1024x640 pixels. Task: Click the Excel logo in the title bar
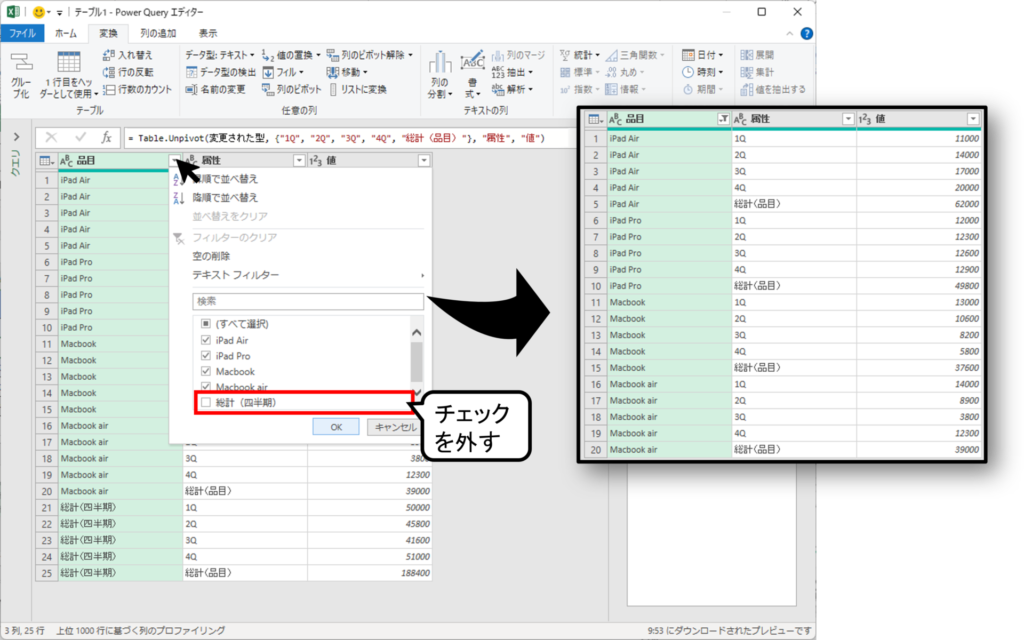click(x=13, y=12)
